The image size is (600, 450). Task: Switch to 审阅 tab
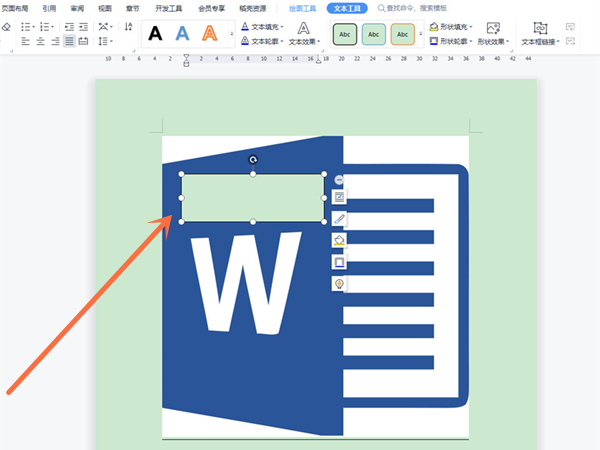(77, 8)
